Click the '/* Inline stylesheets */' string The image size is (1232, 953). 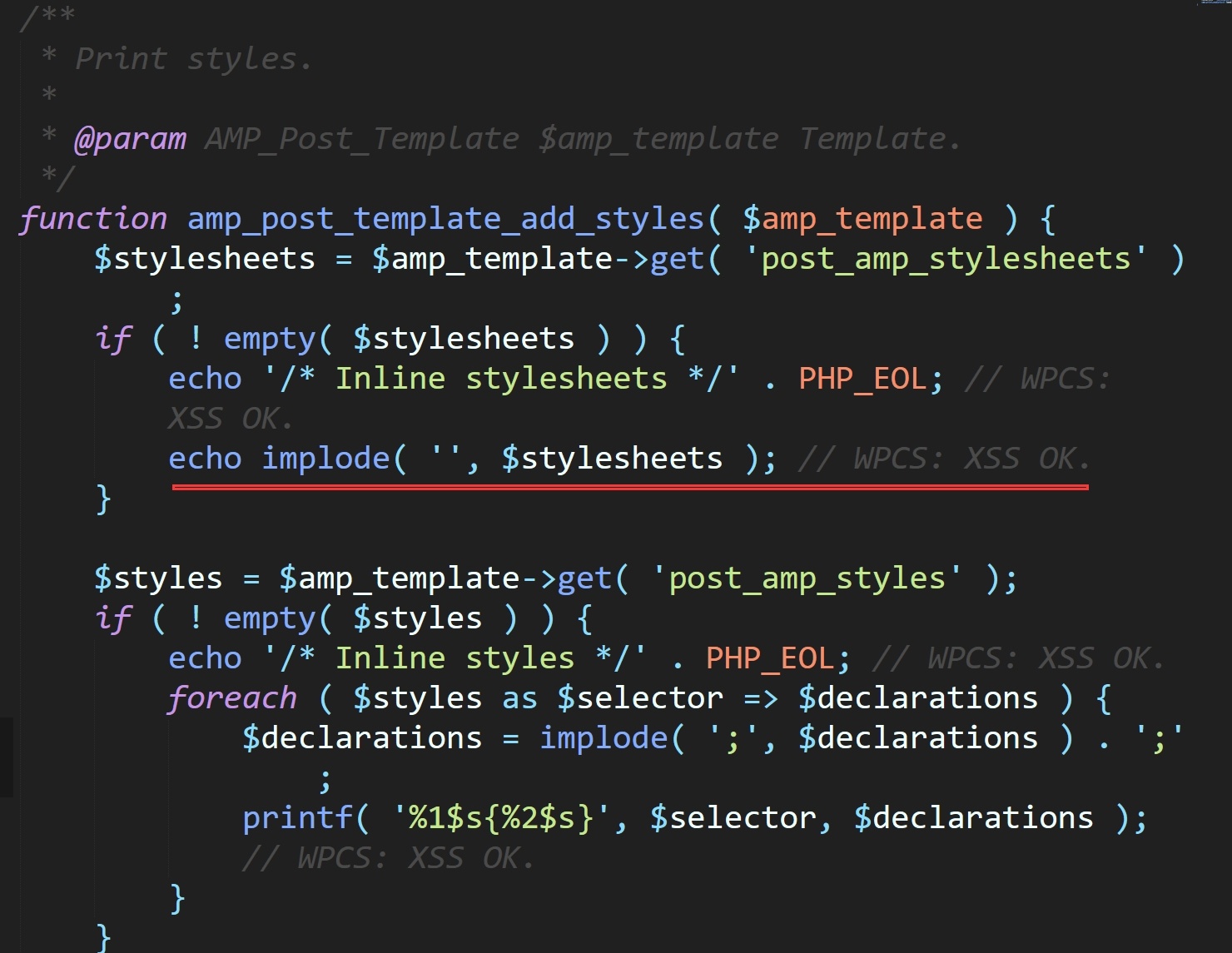click(500, 379)
